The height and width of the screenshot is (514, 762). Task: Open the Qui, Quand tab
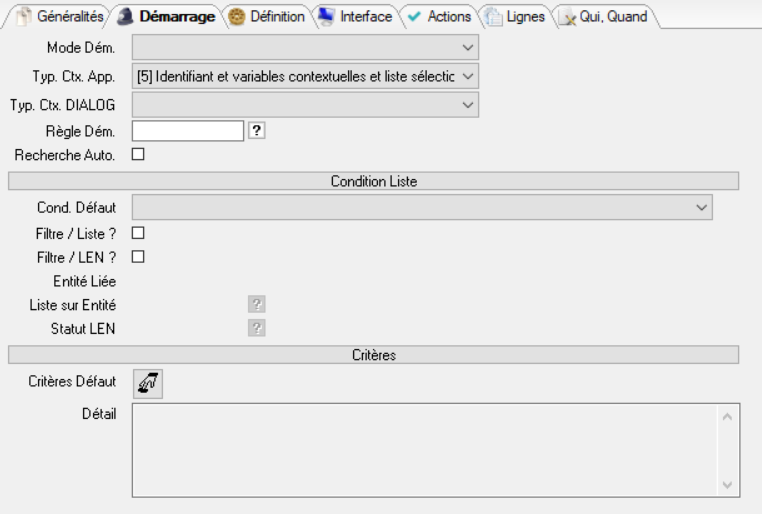pyautogui.click(x=606, y=17)
